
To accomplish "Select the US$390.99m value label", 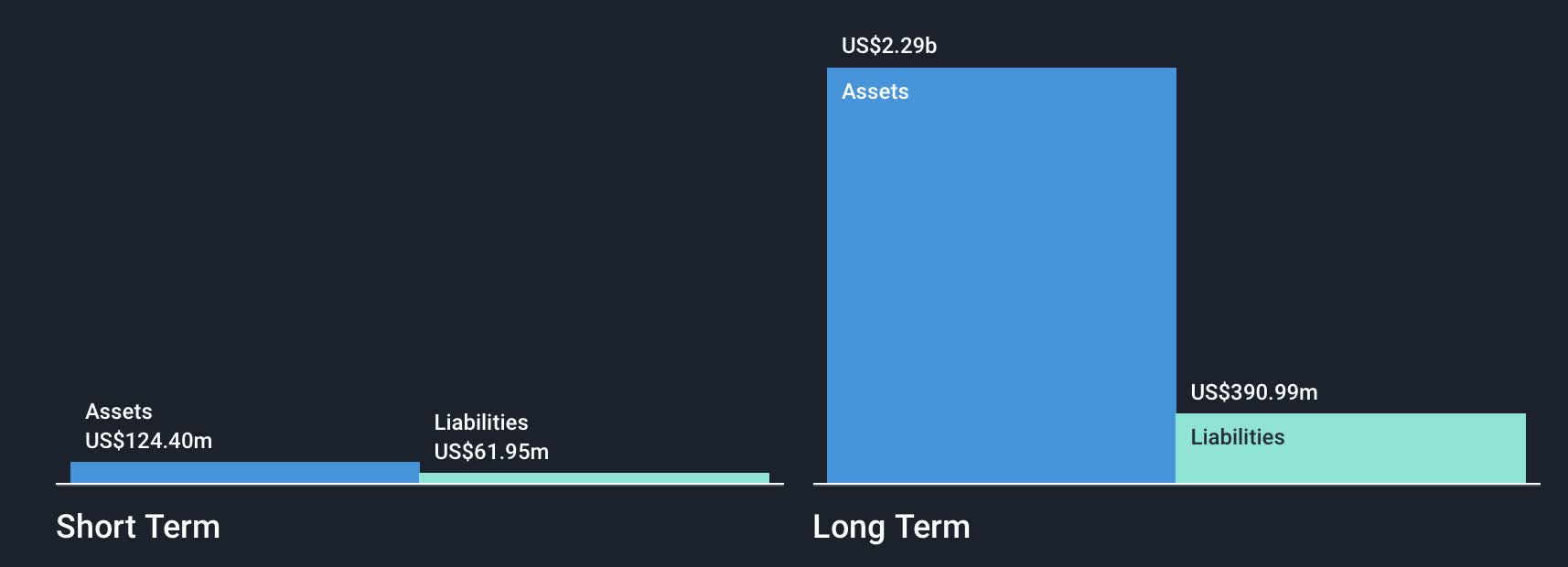I will (x=1254, y=392).
